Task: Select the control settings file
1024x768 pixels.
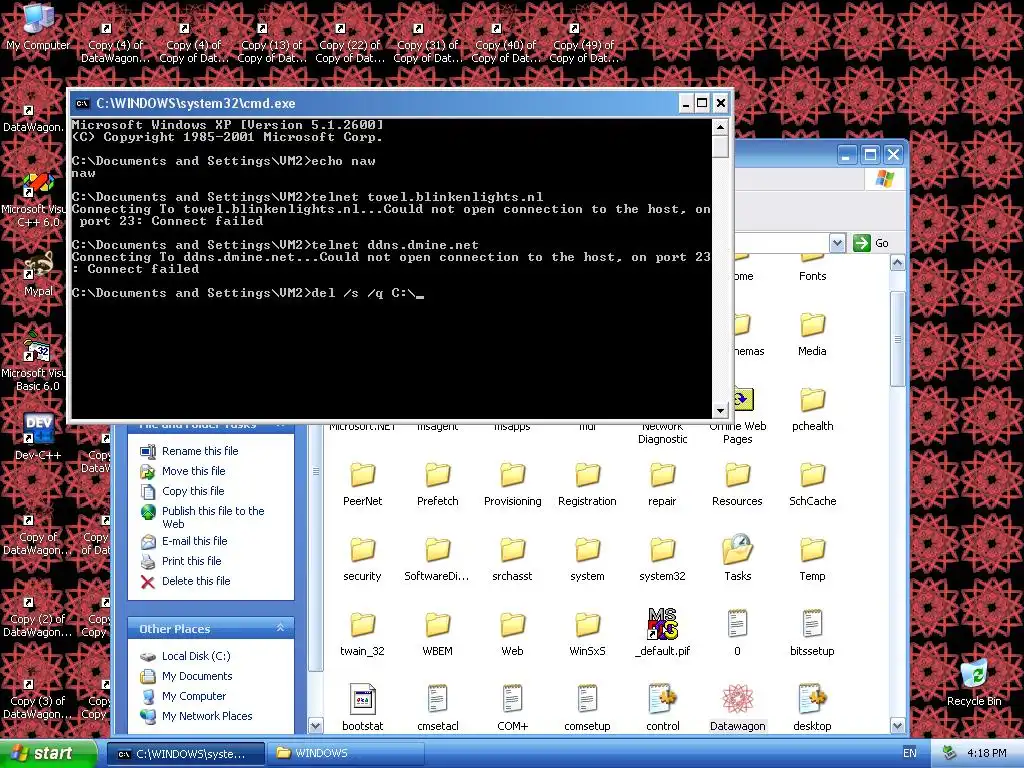Action: click(x=662, y=708)
